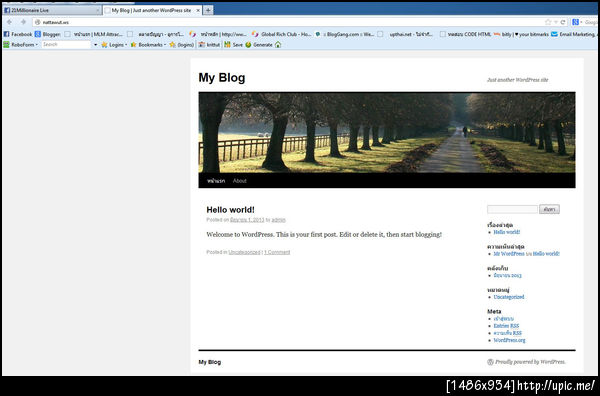Open Email Marketing bookmark
600x396 pixels.
tap(575, 34)
